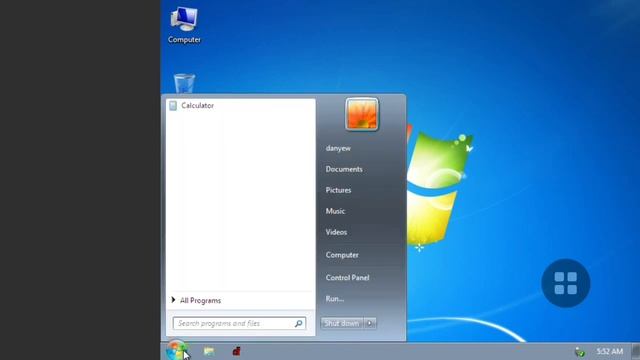This screenshot has width=640, height=360.
Task: Open Windows Explorer from the taskbar
Action: [x=209, y=351]
